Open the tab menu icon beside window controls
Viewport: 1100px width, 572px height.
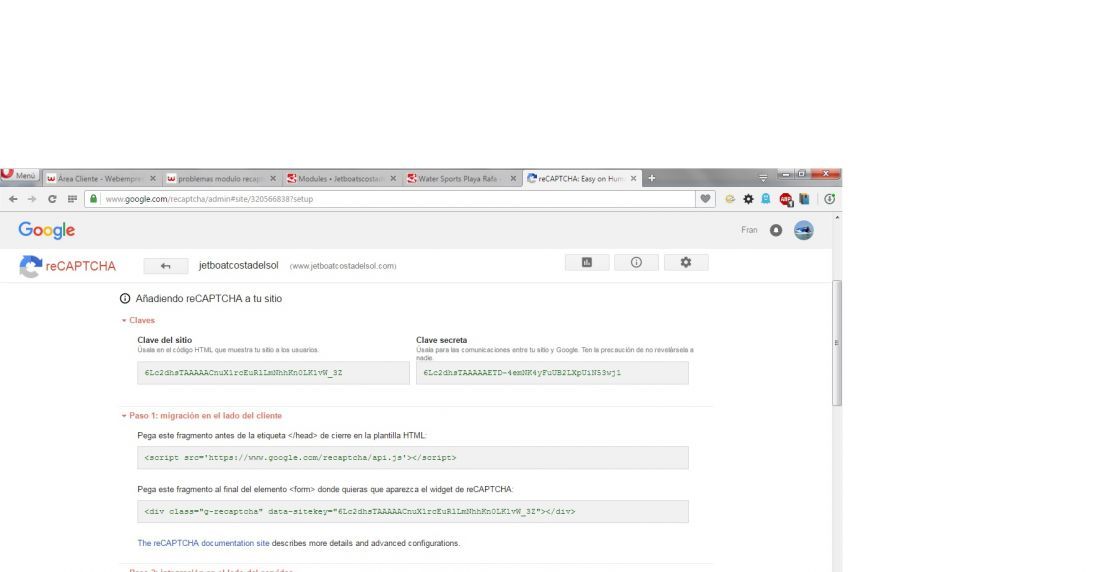click(x=763, y=178)
